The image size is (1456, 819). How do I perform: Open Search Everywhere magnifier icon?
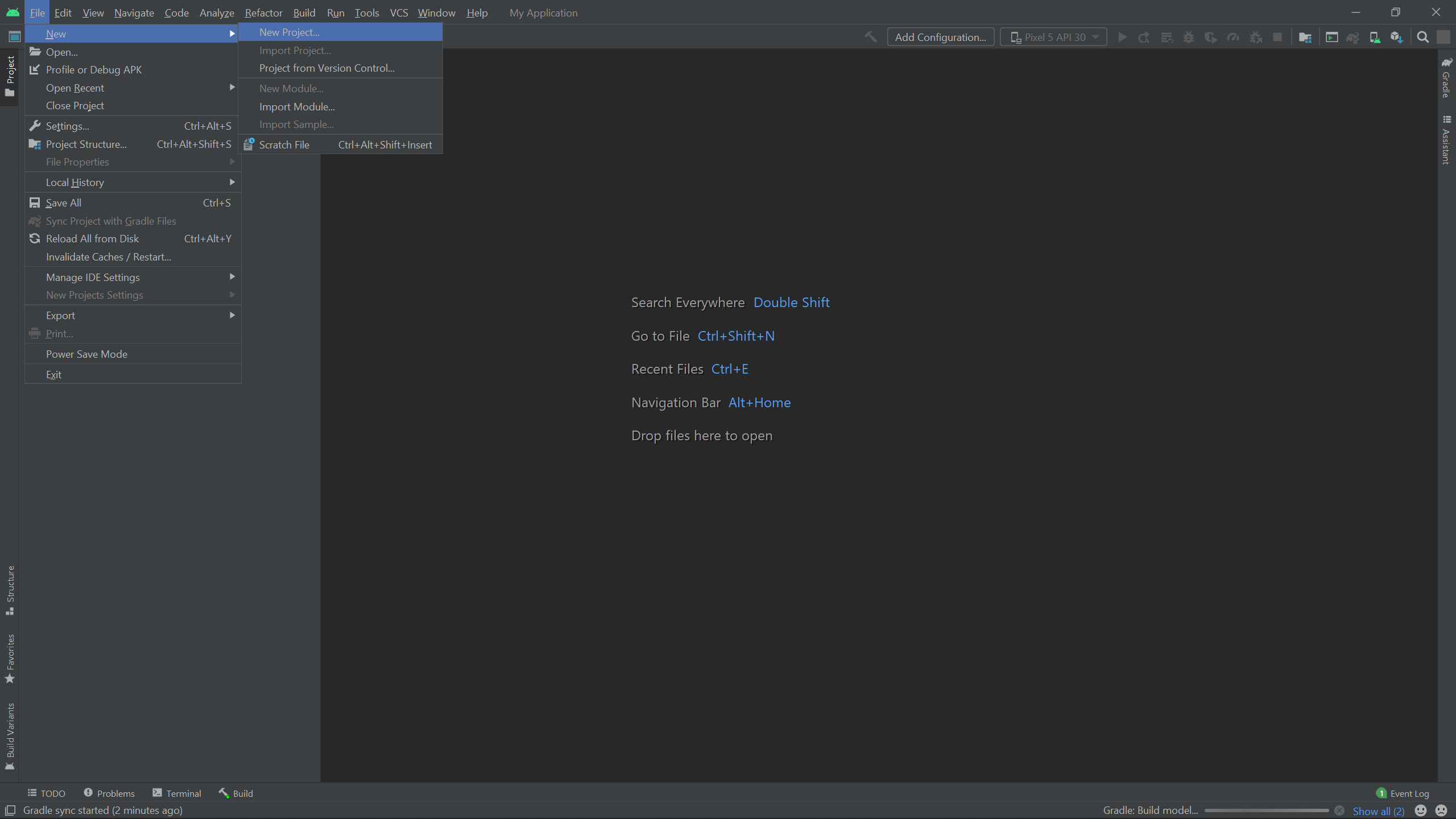1424,37
